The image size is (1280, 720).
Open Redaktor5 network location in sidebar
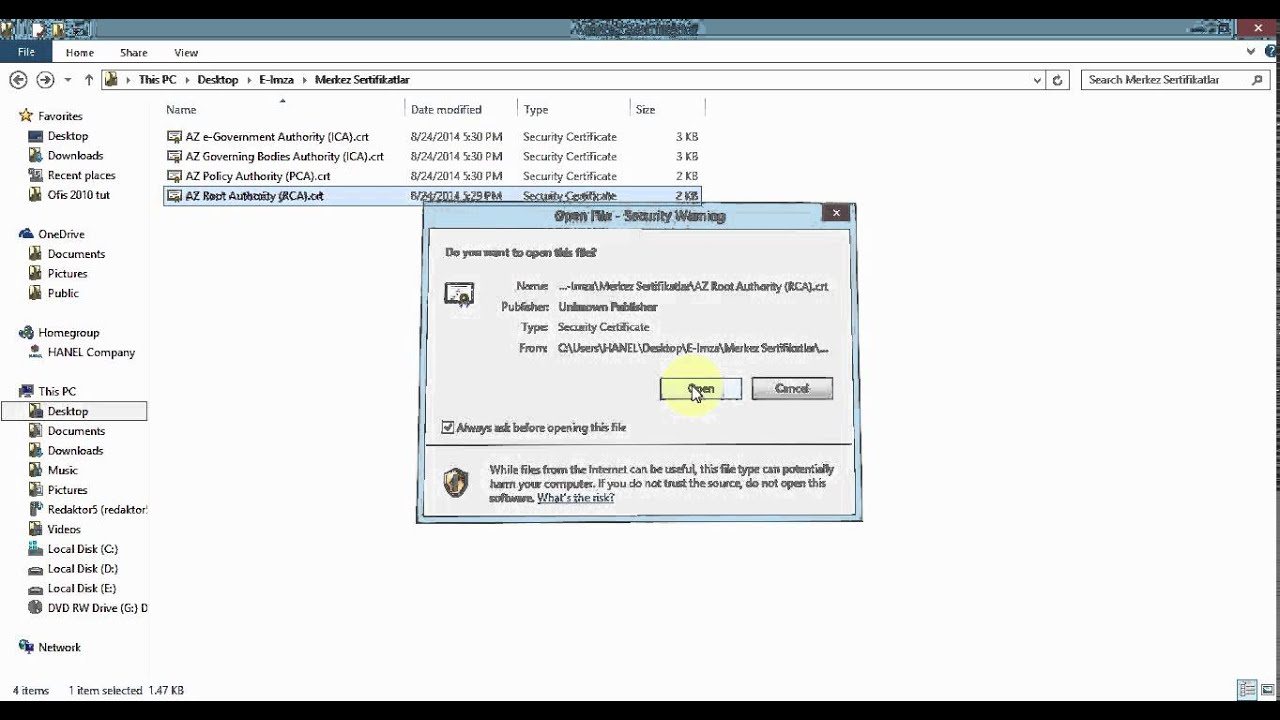pyautogui.click(x=88, y=509)
